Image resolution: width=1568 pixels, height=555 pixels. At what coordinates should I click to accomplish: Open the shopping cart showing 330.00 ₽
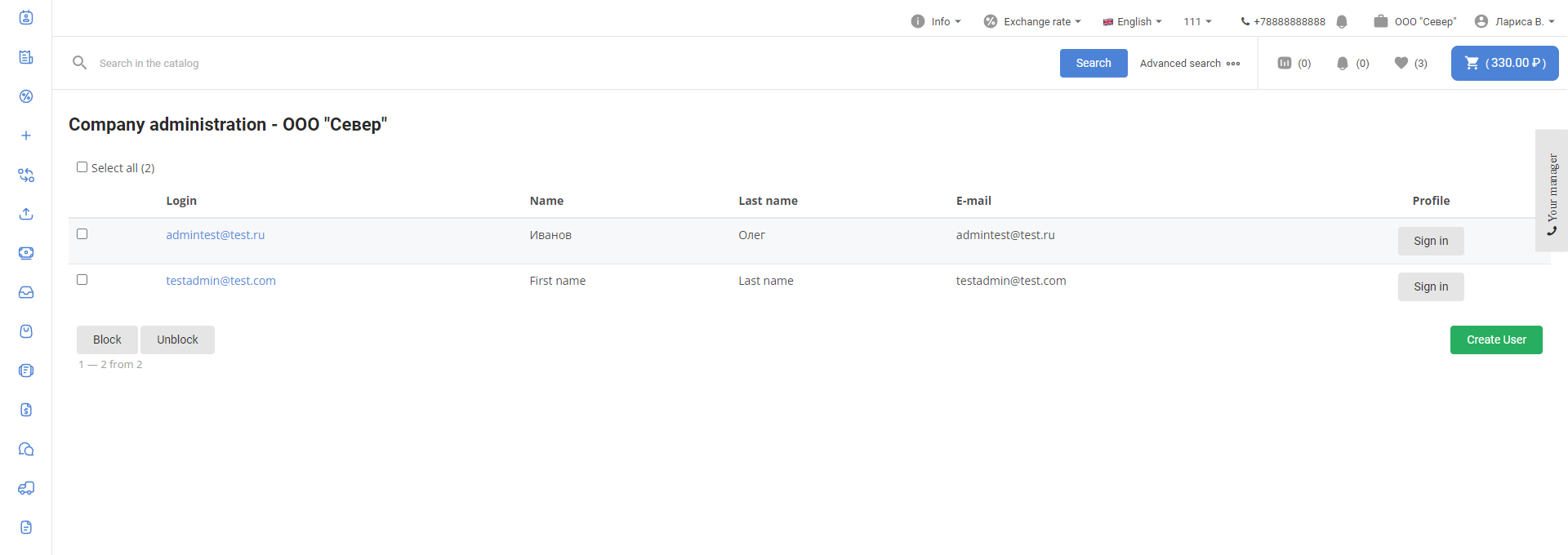coord(1504,63)
